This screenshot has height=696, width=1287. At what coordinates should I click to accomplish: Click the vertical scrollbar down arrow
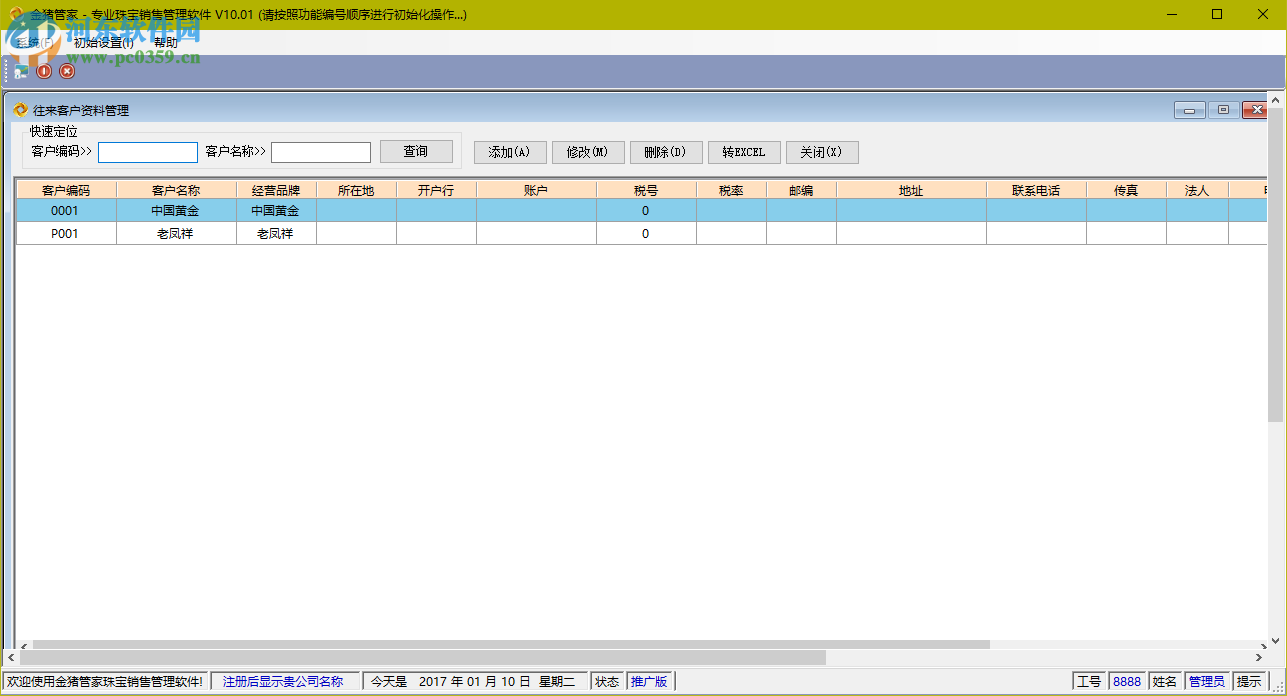point(1275,640)
